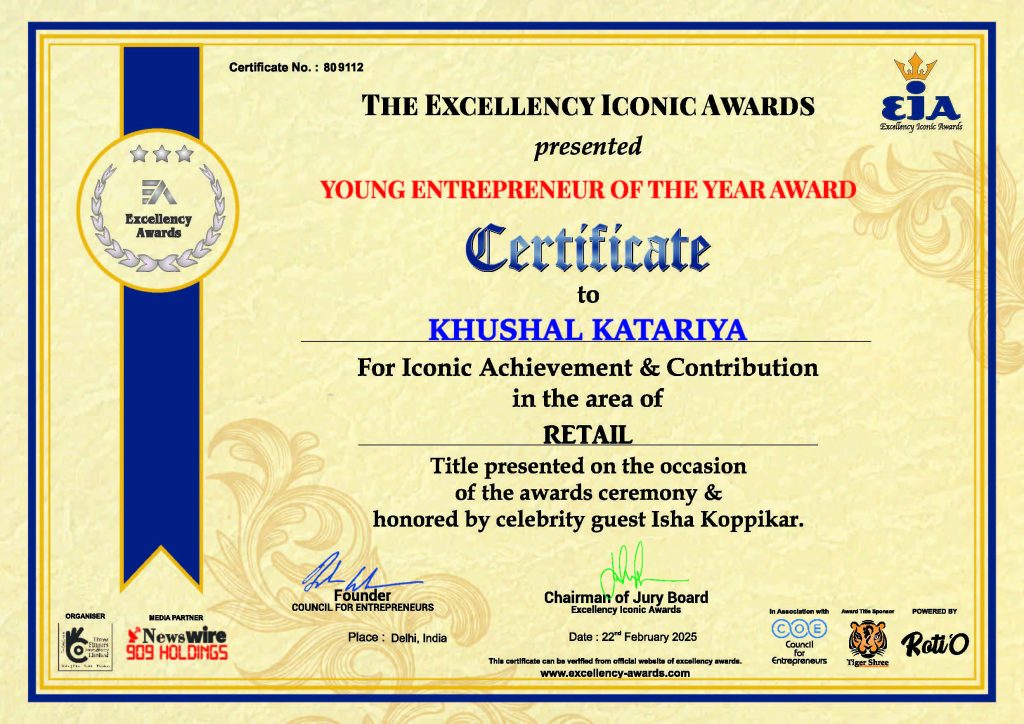Click the large 'Certificate' gothic text
Screen dimensions: 1024x724
pyautogui.click(x=588, y=248)
